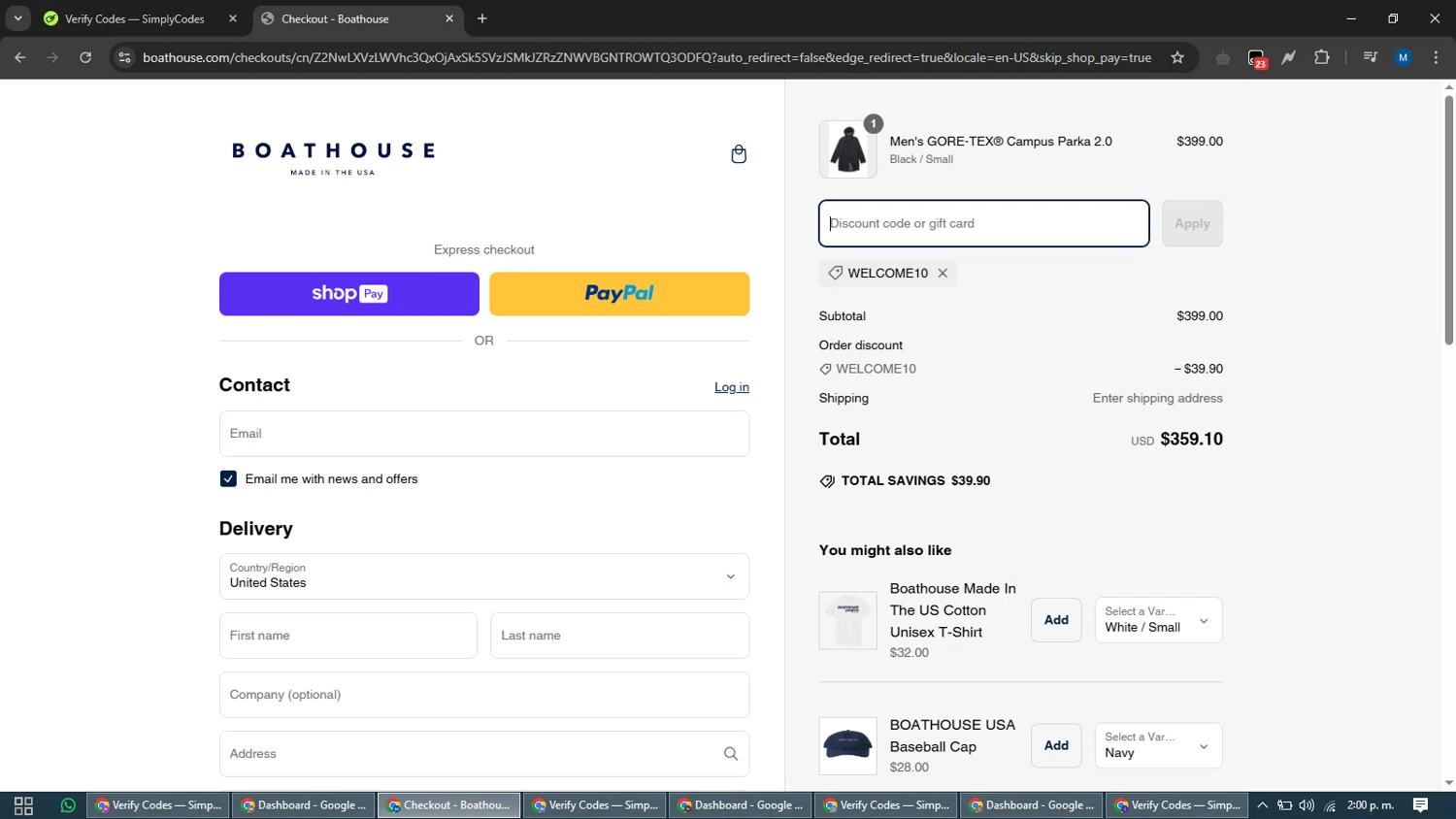Open the Chrome profile avatar M
The image size is (1456, 819).
point(1403,57)
